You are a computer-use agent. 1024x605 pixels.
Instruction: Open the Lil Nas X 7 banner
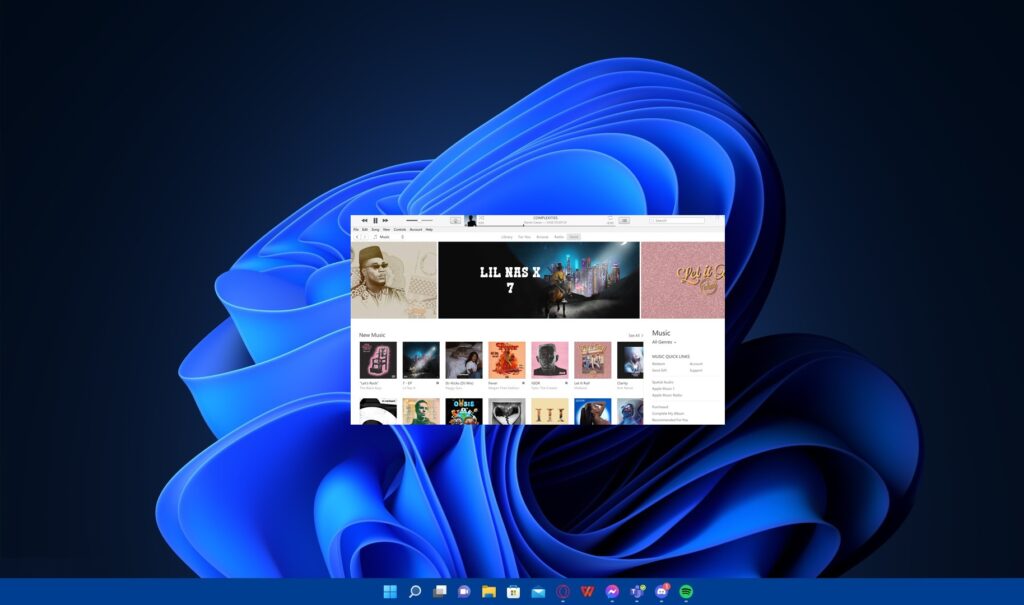[x=539, y=280]
